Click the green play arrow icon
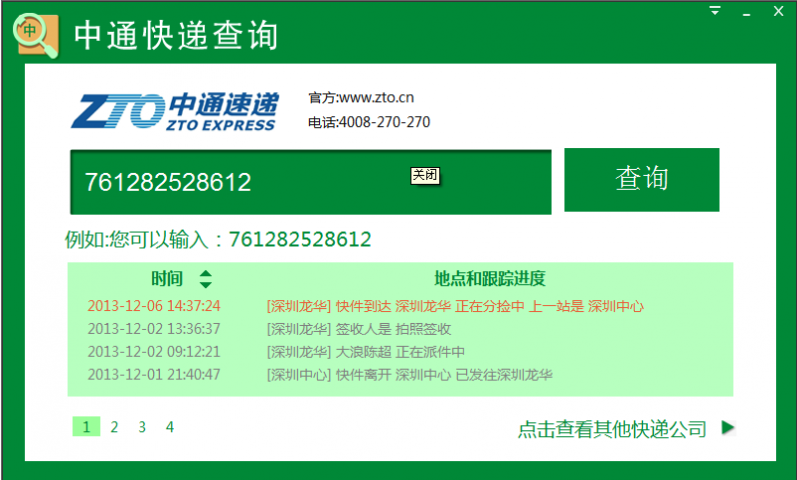Image resolution: width=797 pixels, height=480 pixels. (728, 428)
